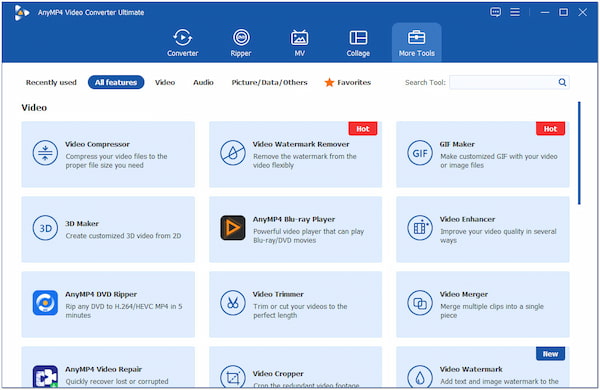
Task: Click the Video section heading
Action: pyautogui.click(x=34, y=108)
